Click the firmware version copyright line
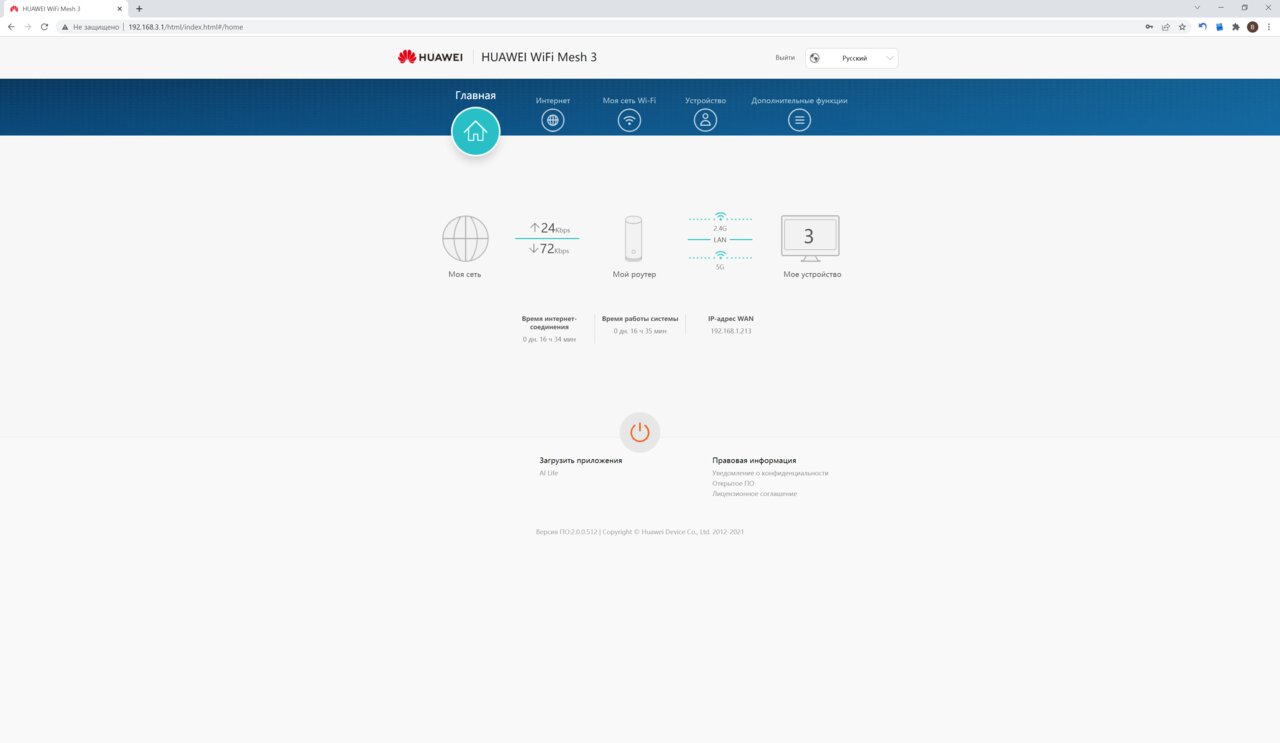Screen dimensions: 1280x743 (x=640, y=532)
